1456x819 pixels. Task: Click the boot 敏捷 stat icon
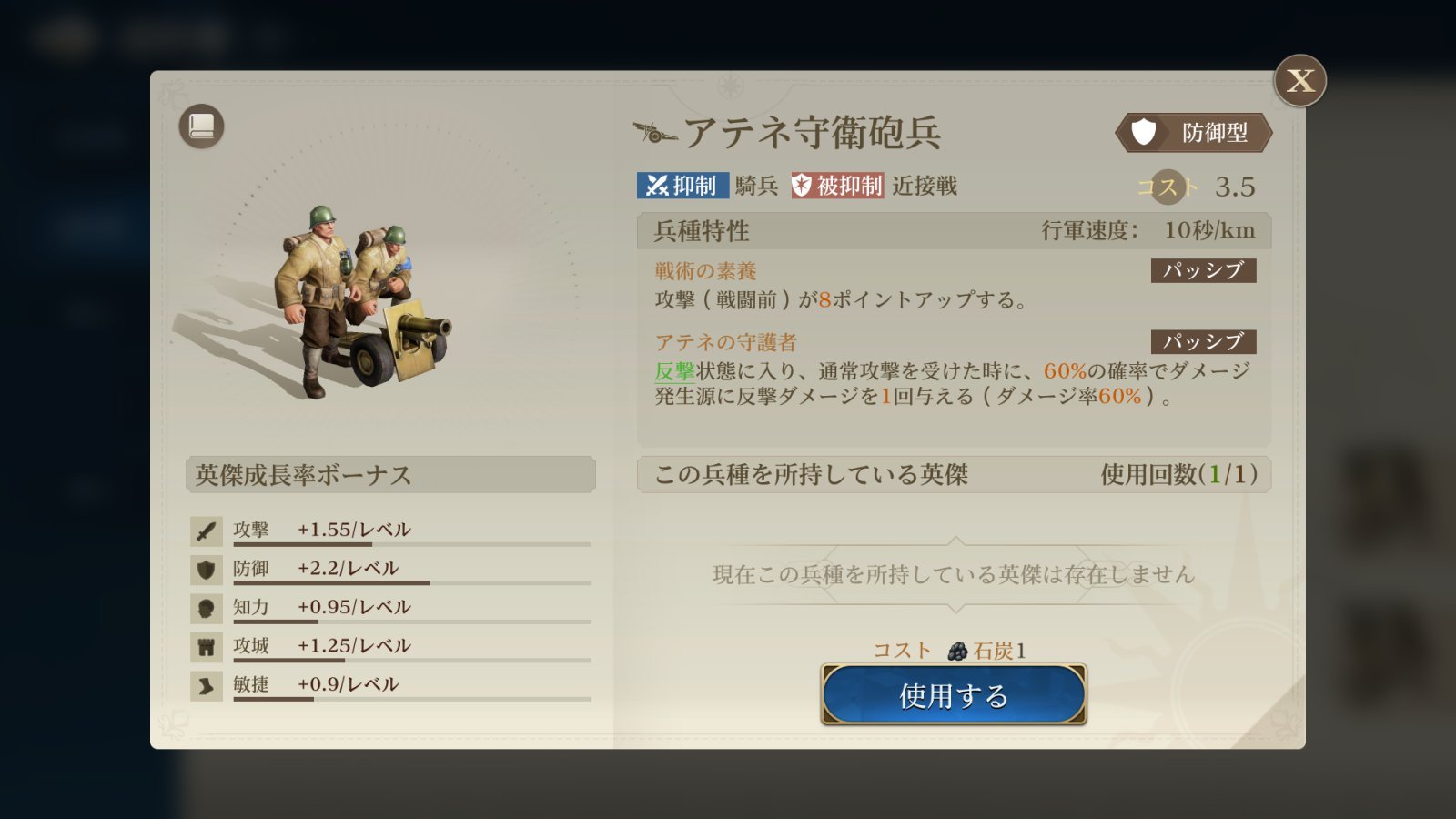[x=207, y=685]
